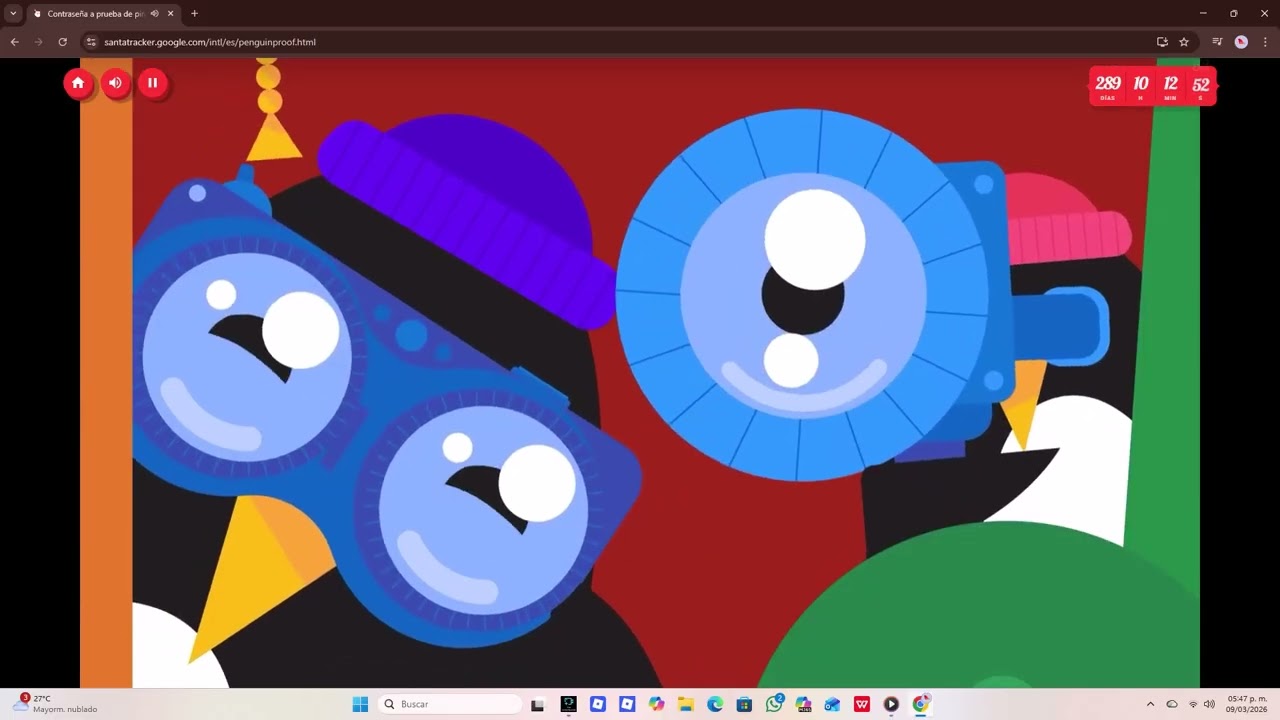The image size is (1280, 720).
Task: Bookmark this page with the star
Action: 1184,42
